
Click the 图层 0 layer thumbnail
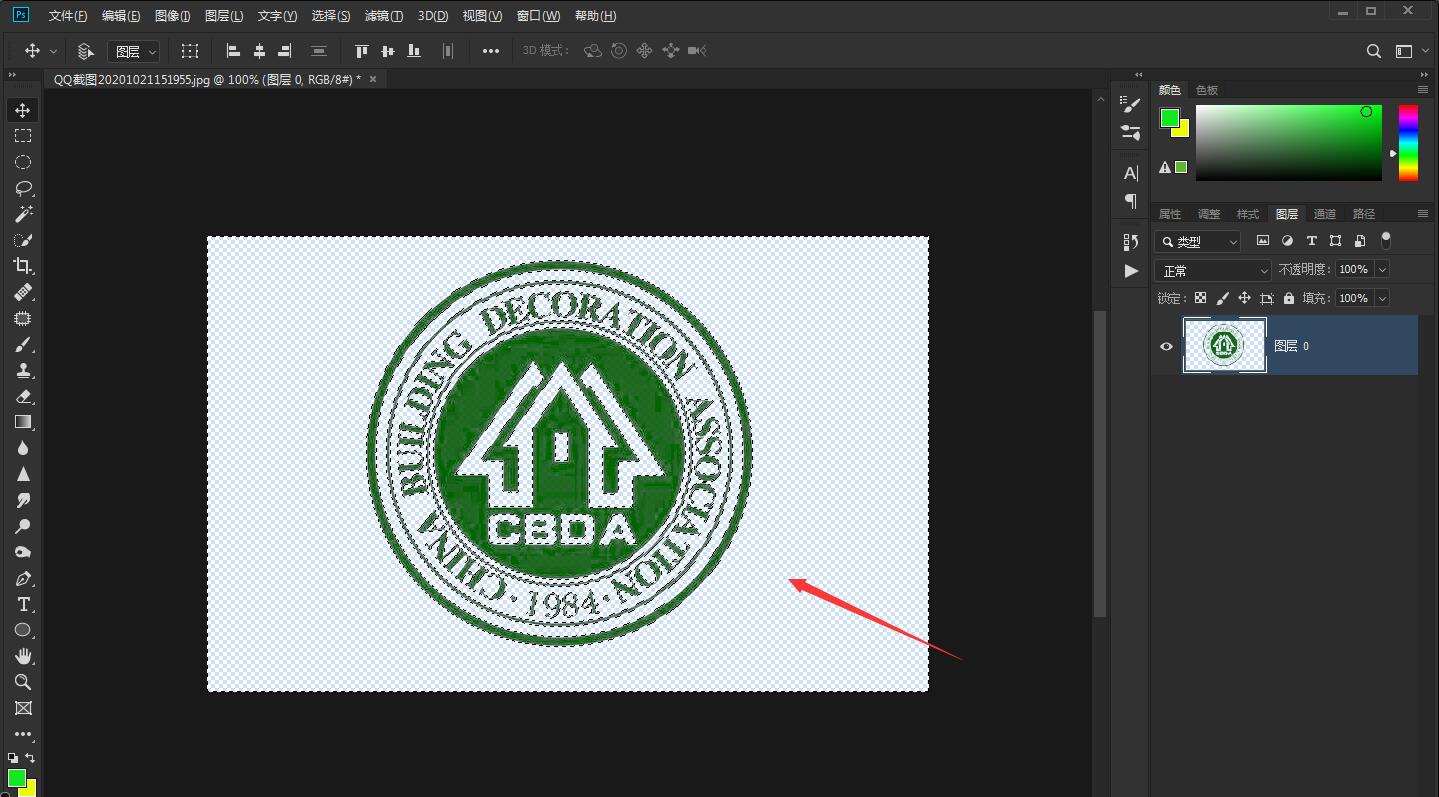[1224, 346]
